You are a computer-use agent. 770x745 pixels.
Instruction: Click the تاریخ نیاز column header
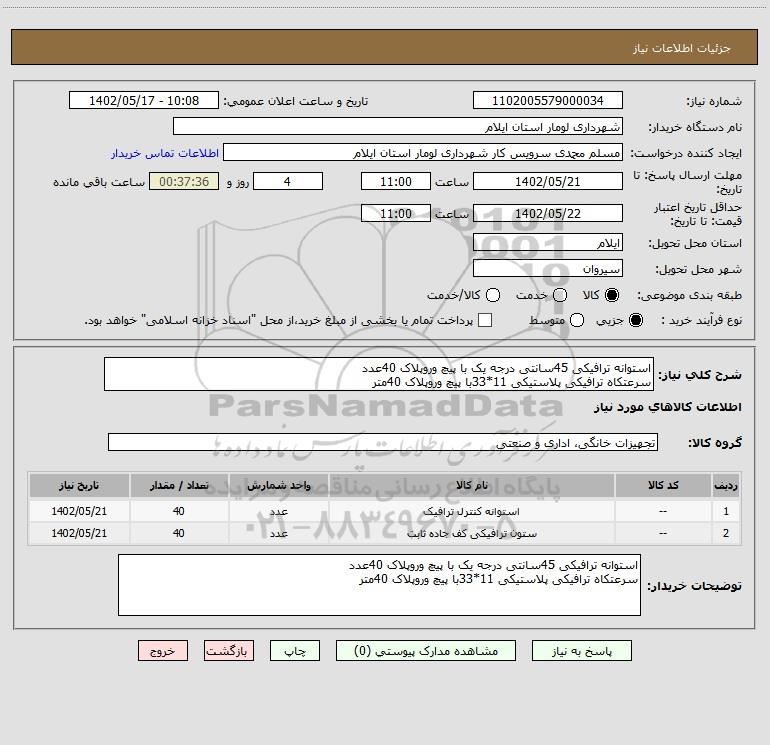(x=79, y=485)
